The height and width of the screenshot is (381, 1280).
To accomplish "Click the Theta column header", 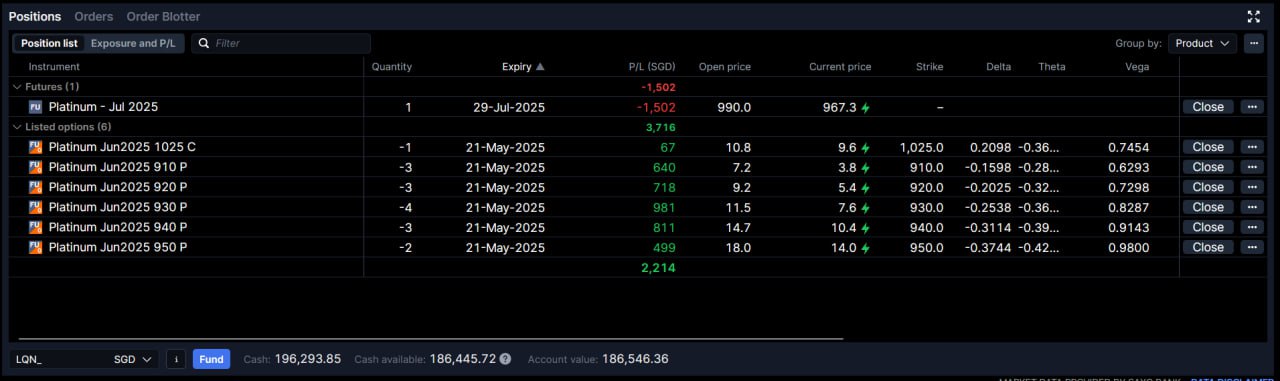I will coord(1052,67).
